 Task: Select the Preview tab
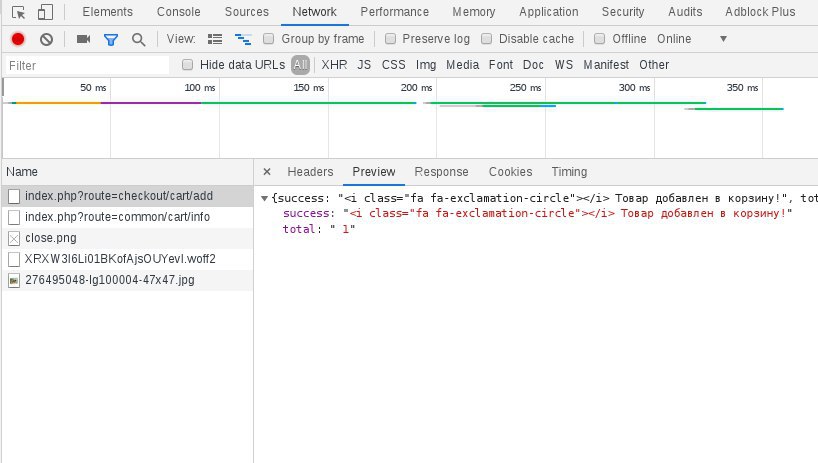pyautogui.click(x=374, y=172)
